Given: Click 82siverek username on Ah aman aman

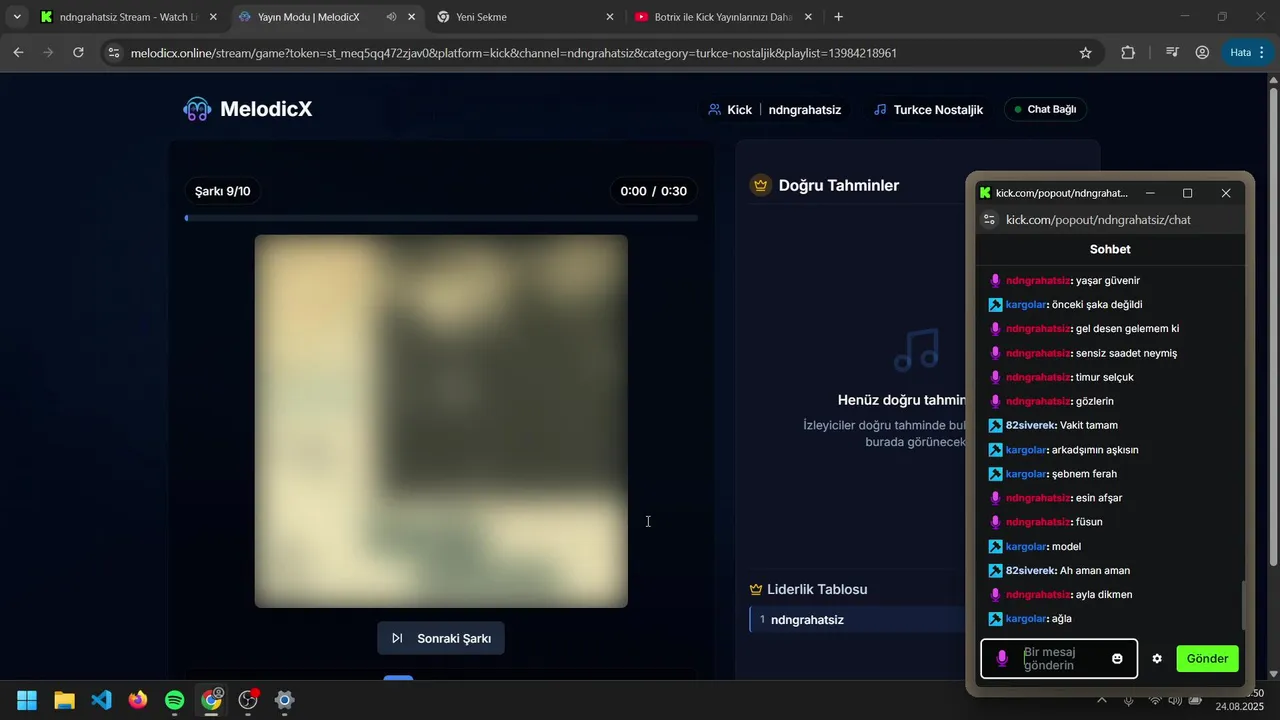Looking at the screenshot, I should point(1030,571).
